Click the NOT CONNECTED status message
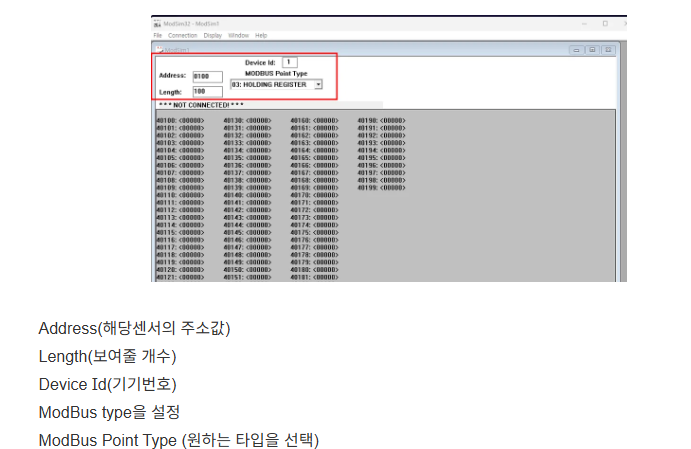691x449 pixels. (x=201, y=105)
